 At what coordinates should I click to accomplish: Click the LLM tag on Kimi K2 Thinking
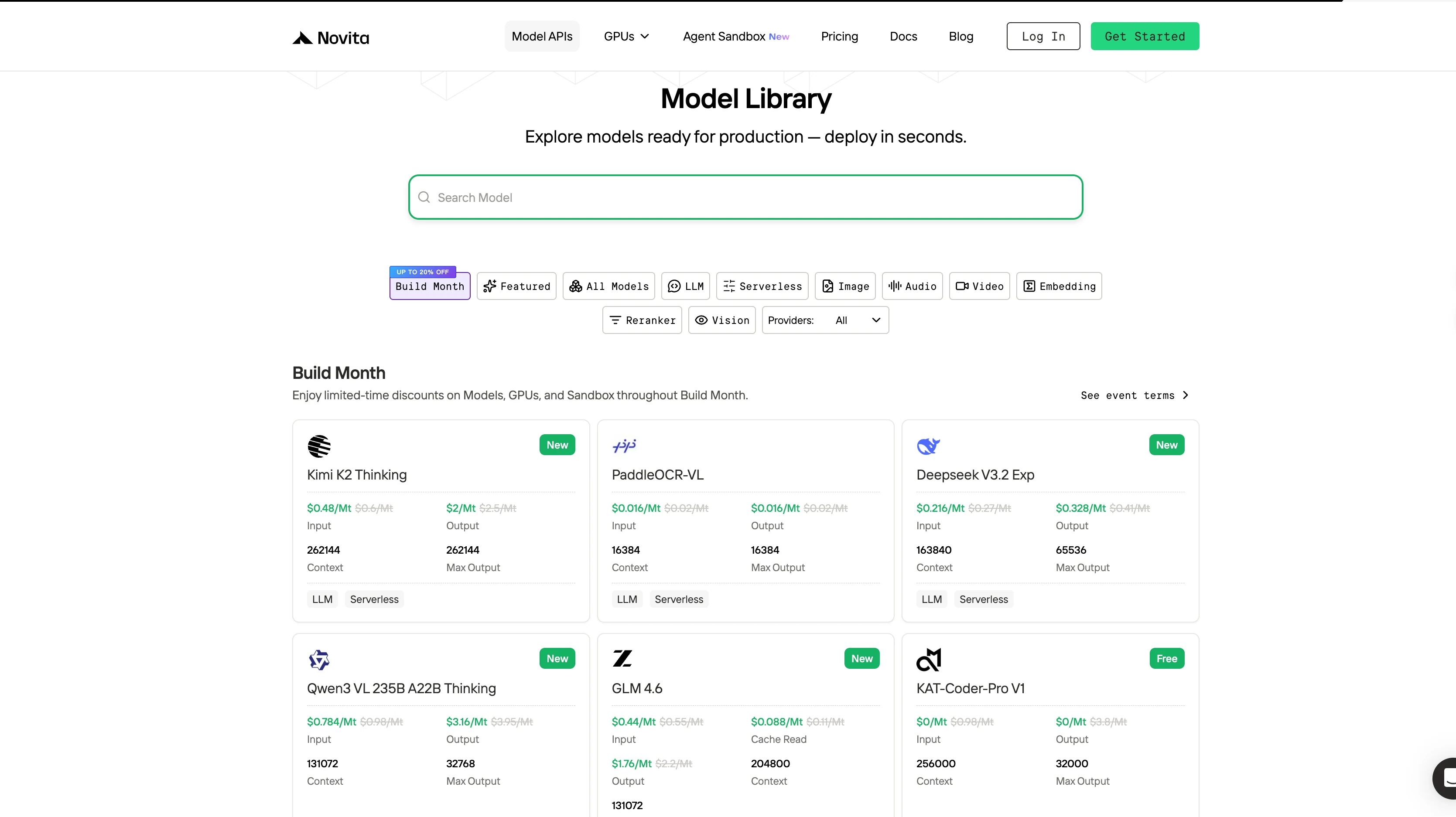322,599
